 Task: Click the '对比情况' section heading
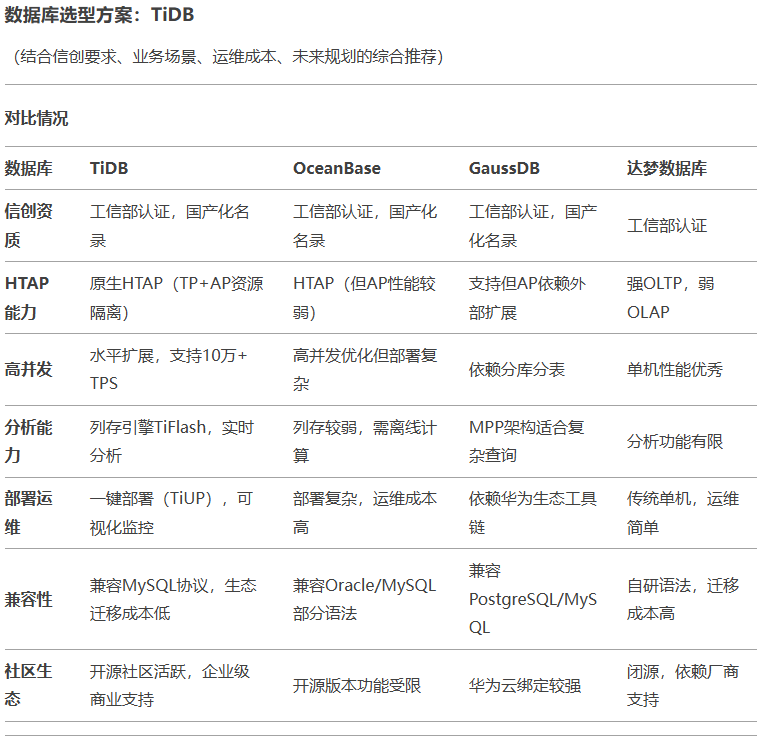[37, 118]
